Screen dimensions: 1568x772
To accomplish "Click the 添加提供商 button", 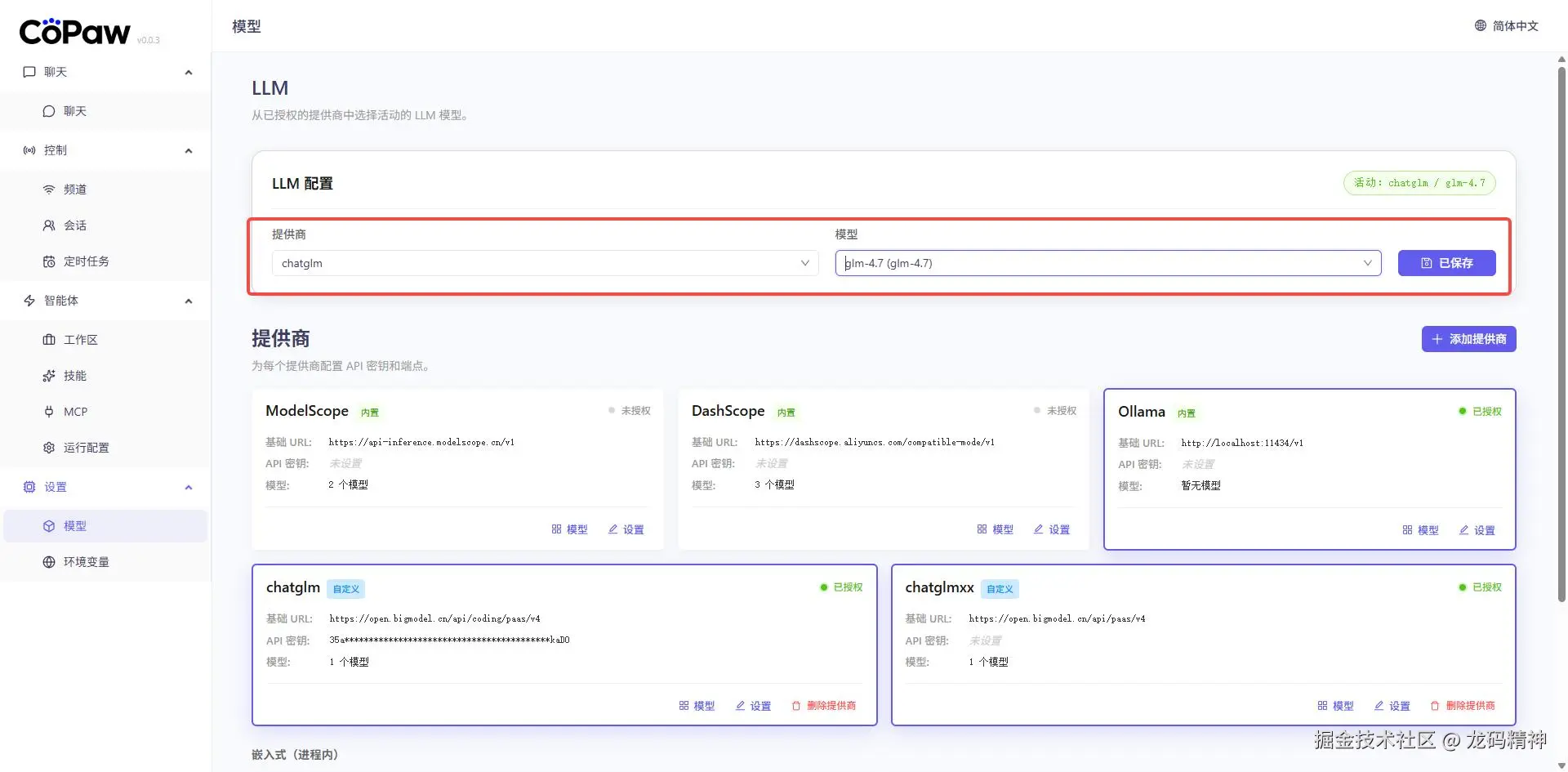I will click(x=1468, y=339).
